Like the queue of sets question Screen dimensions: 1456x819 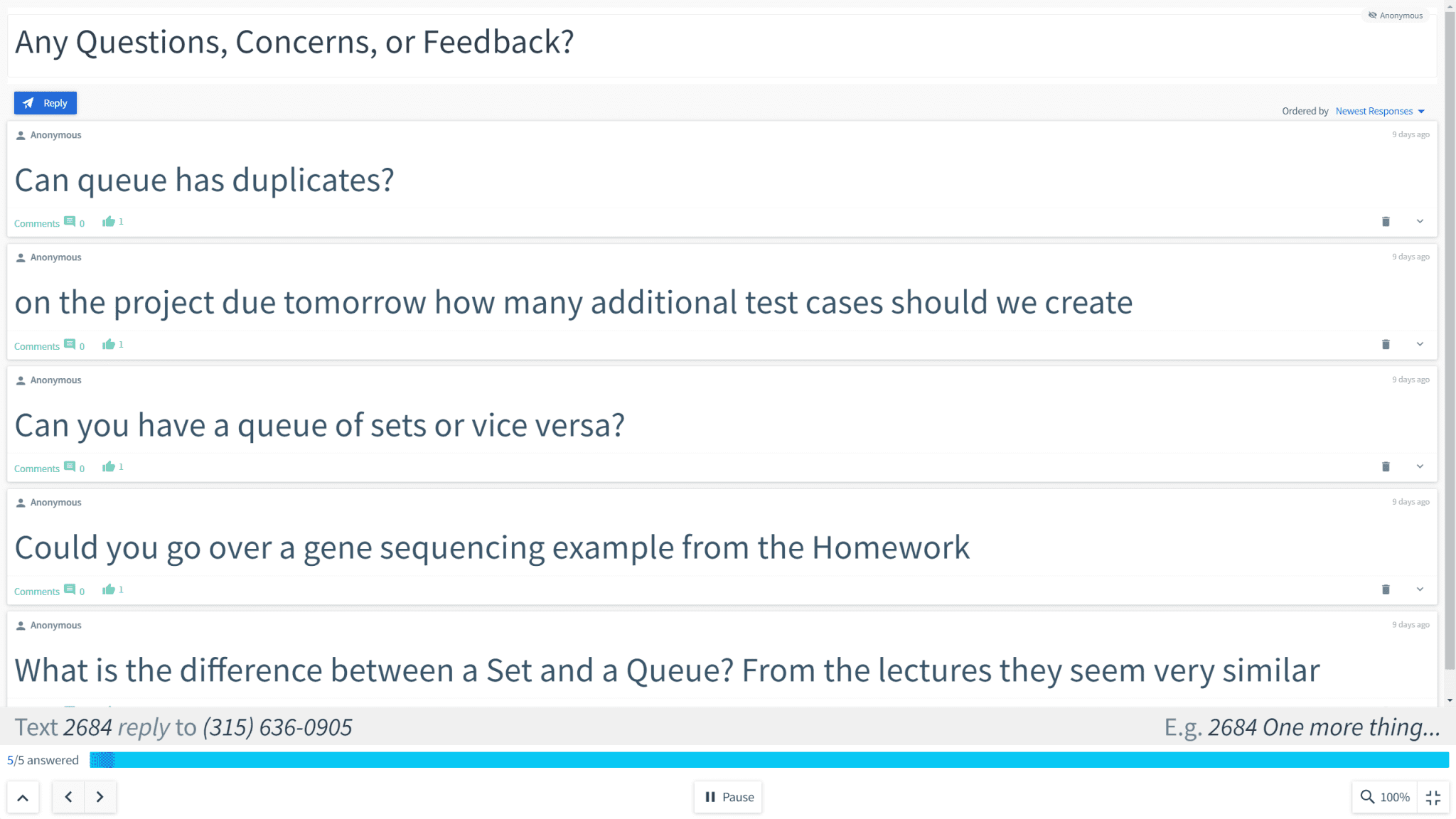(109, 467)
